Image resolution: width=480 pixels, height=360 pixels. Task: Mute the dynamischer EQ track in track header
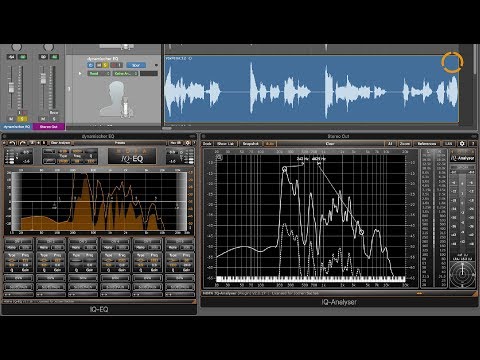tap(99, 65)
